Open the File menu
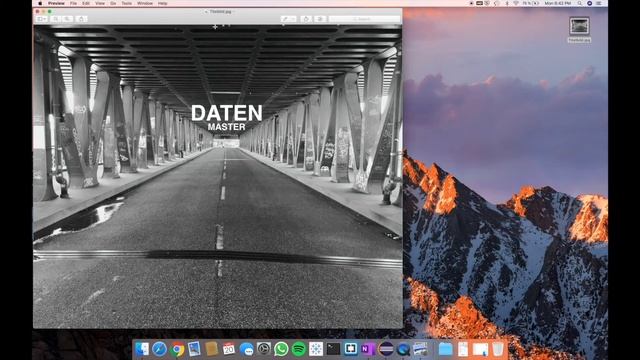The image size is (640, 360). point(73,3)
